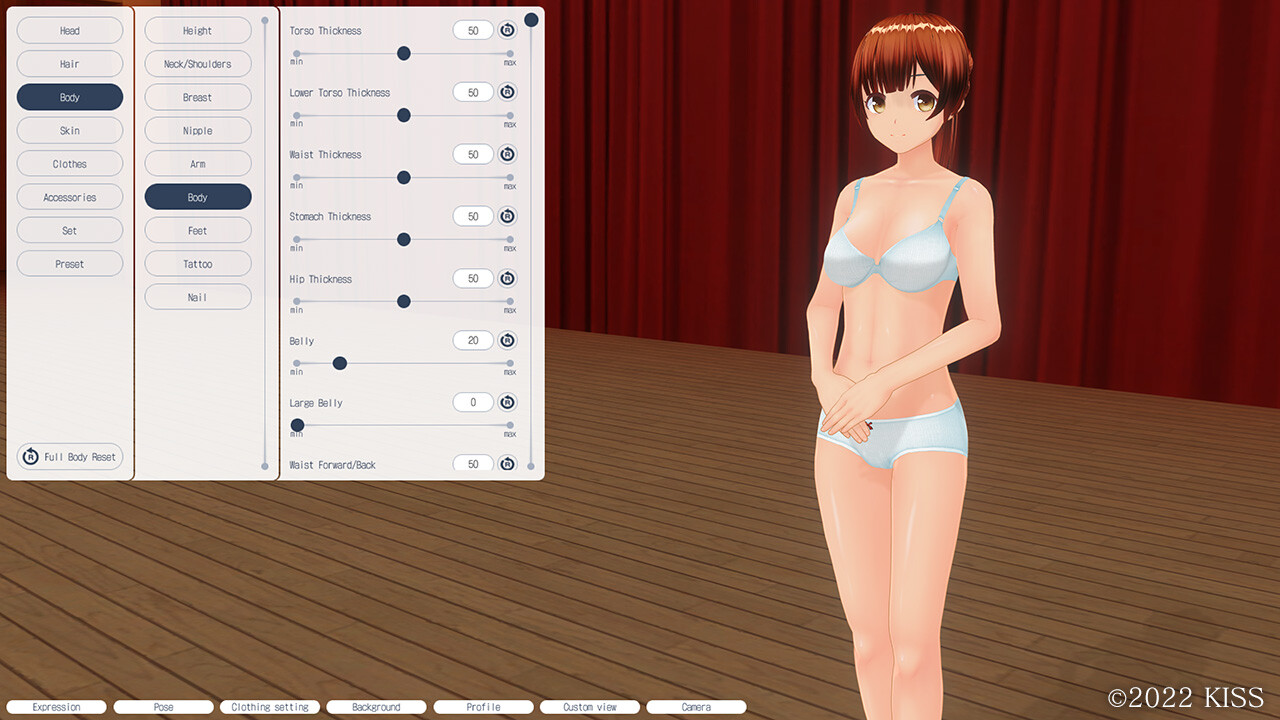The width and height of the screenshot is (1280, 720).
Task: Click the Background button
Action: (376, 707)
